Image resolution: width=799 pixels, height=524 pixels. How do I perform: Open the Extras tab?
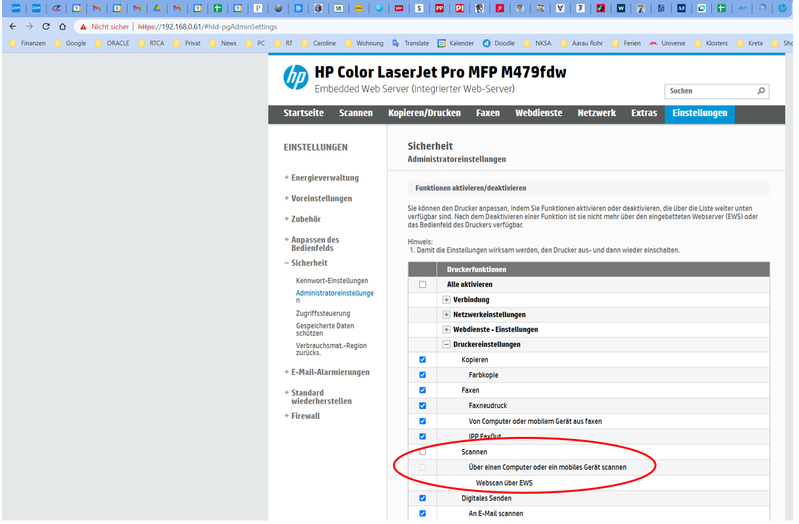click(644, 113)
